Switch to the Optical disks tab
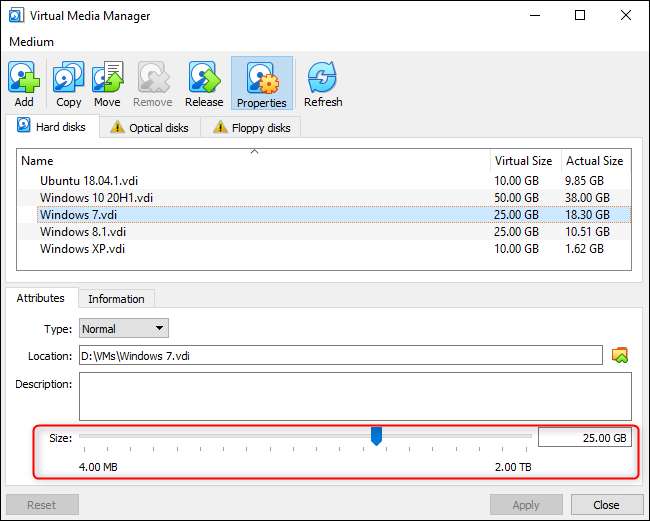This screenshot has height=521, width=650. 149,127
